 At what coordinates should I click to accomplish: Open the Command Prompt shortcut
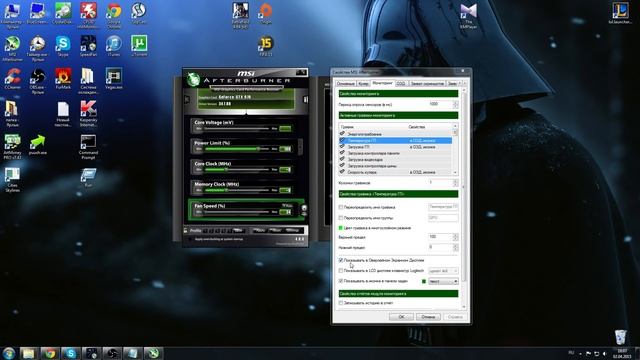[x=88, y=147]
